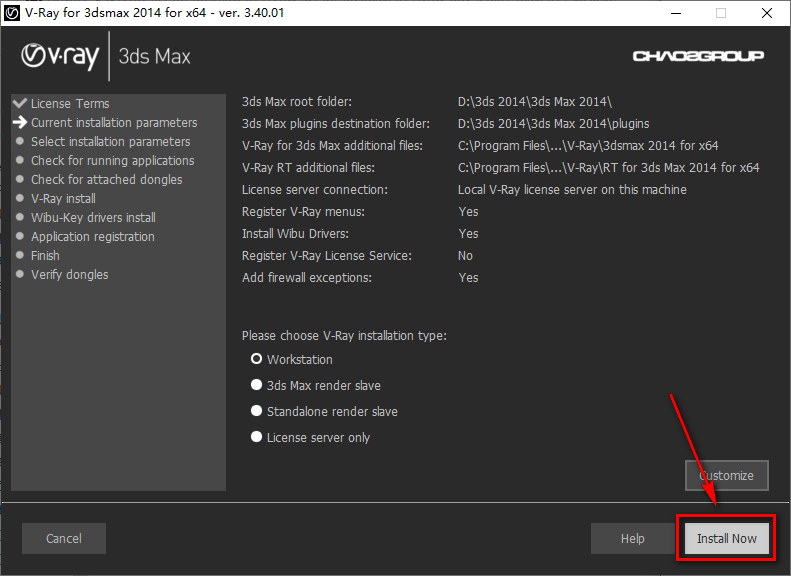Click the Help button
This screenshot has height=576, width=791.
click(x=632, y=538)
